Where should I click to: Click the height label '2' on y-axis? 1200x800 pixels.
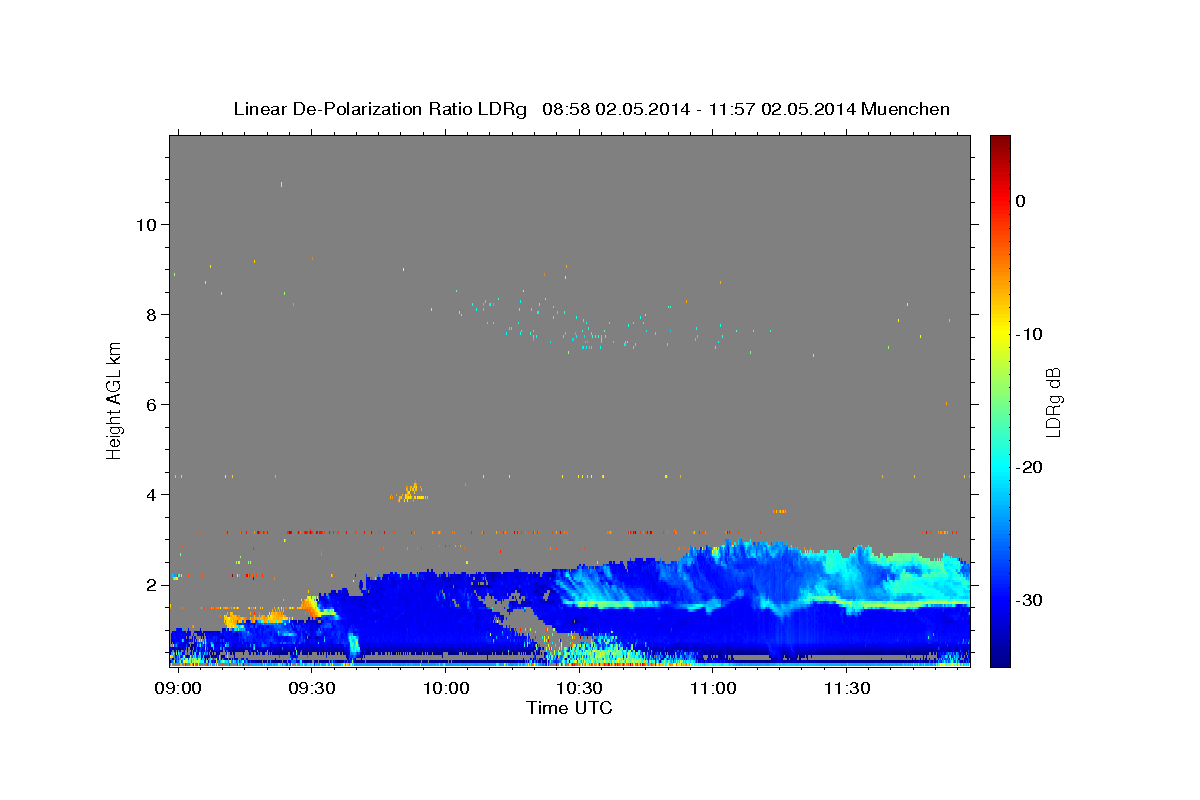coord(149,584)
